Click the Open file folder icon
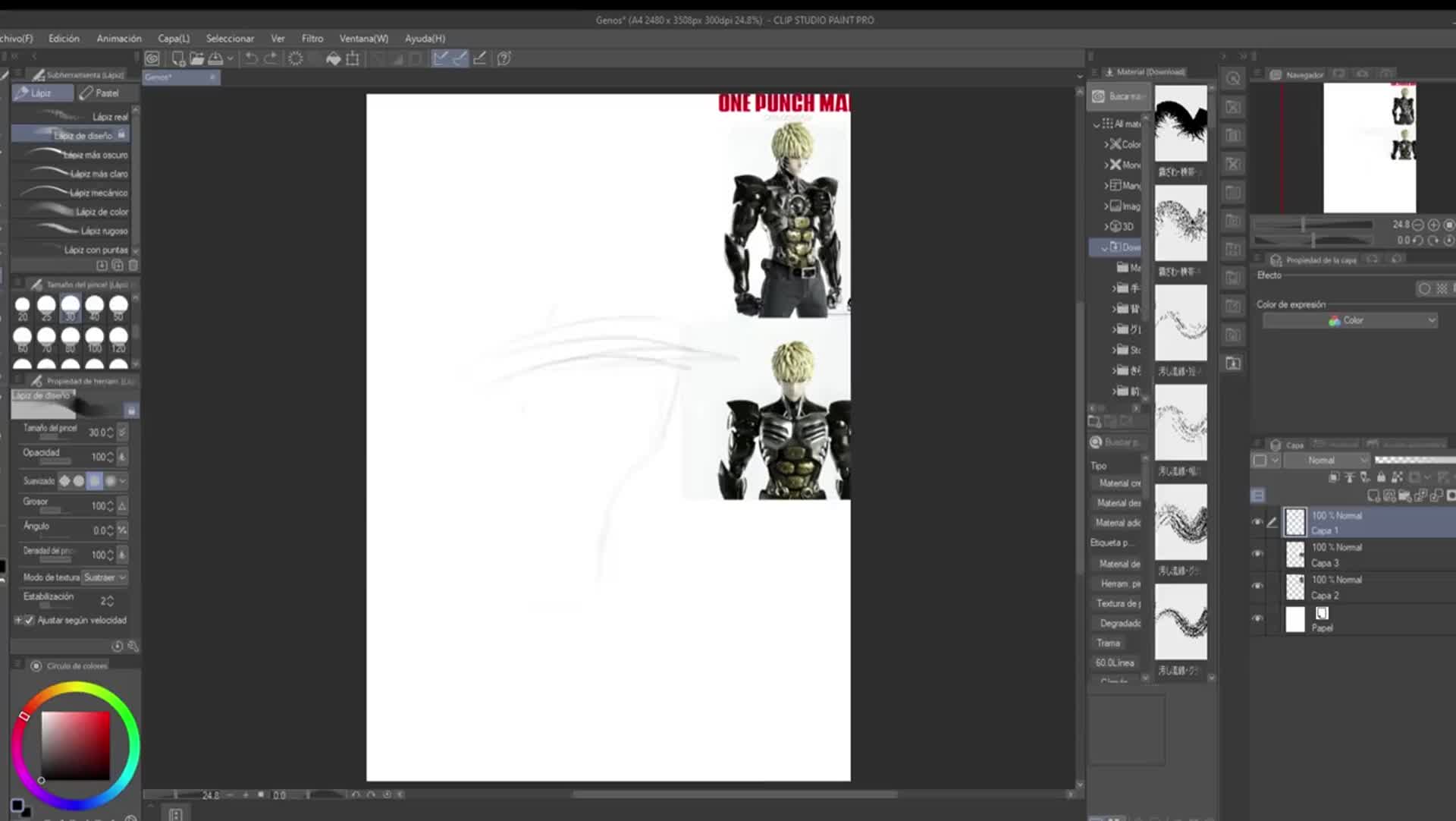This screenshot has width=1456, height=821. pyautogui.click(x=197, y=58)
